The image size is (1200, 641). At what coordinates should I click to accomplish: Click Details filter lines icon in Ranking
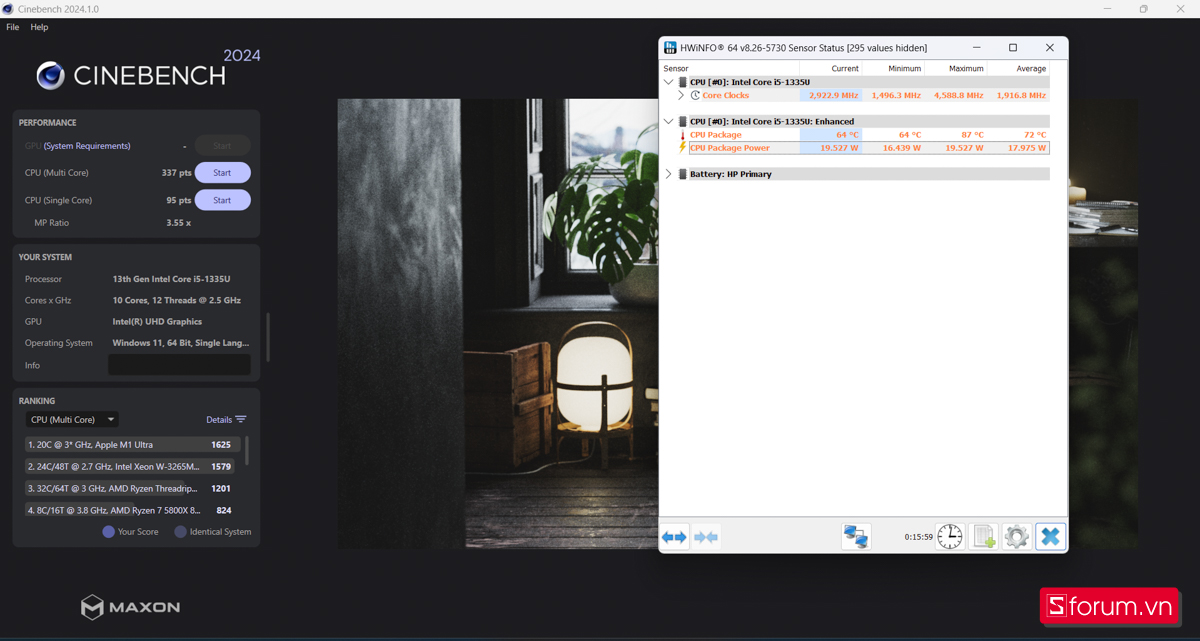click(x=241, y=420)
